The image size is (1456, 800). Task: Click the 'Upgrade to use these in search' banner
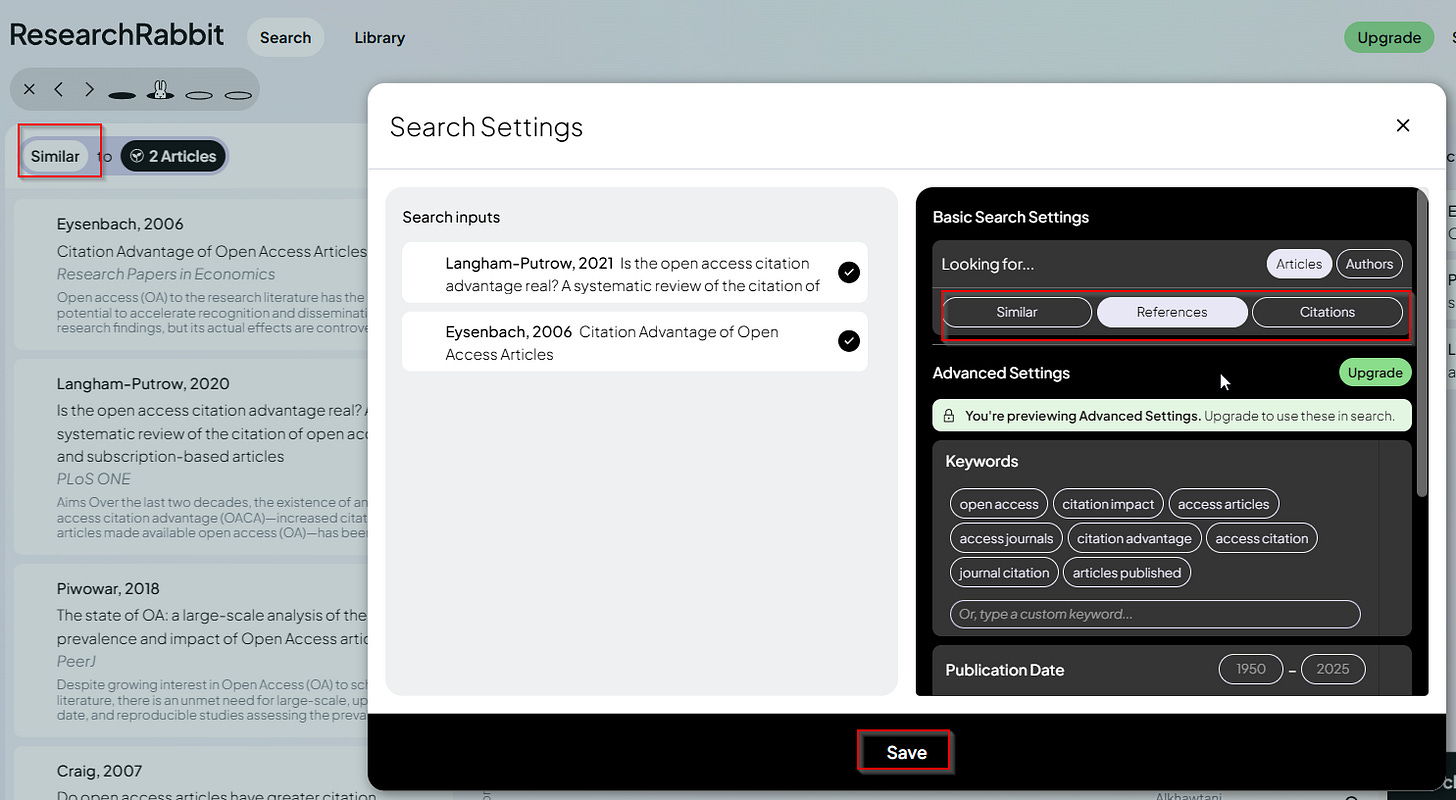[1171, 415]
